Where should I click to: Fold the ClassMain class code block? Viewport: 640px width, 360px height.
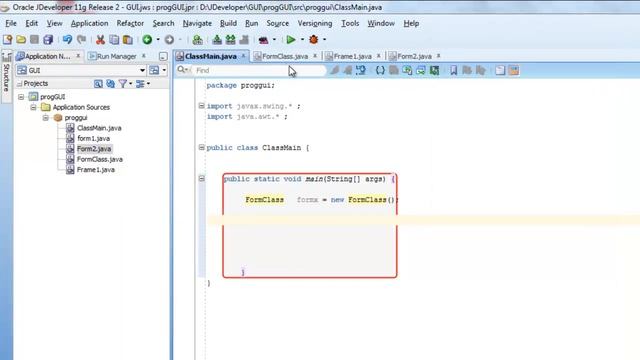pos(201,147)
